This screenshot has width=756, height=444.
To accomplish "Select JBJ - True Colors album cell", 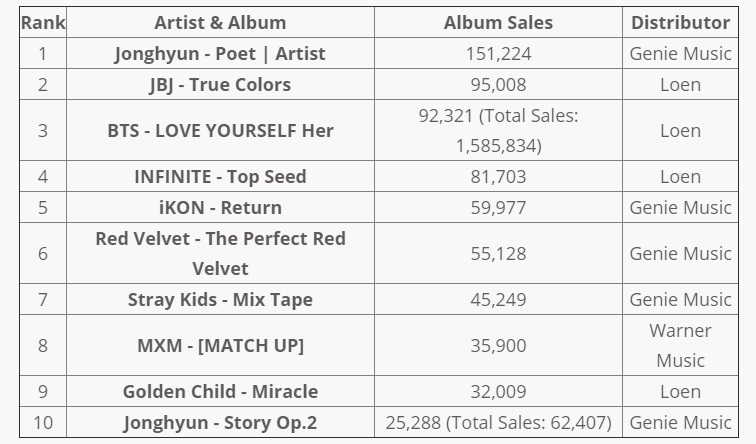I will pyautogui.click(x=220, y=84).
